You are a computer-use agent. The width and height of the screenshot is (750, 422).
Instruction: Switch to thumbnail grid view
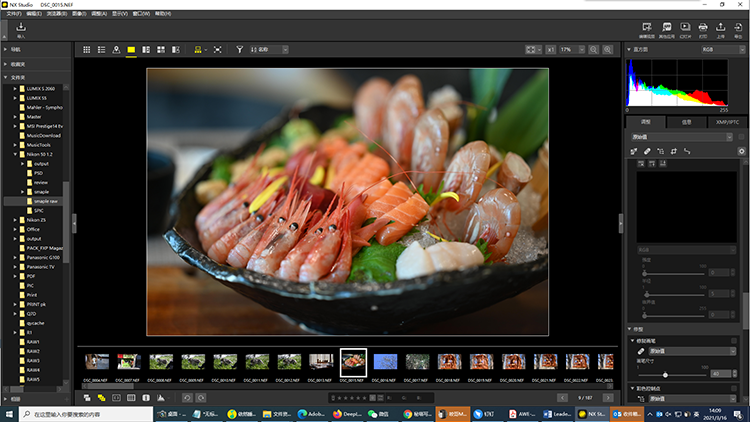pos(87,49)
